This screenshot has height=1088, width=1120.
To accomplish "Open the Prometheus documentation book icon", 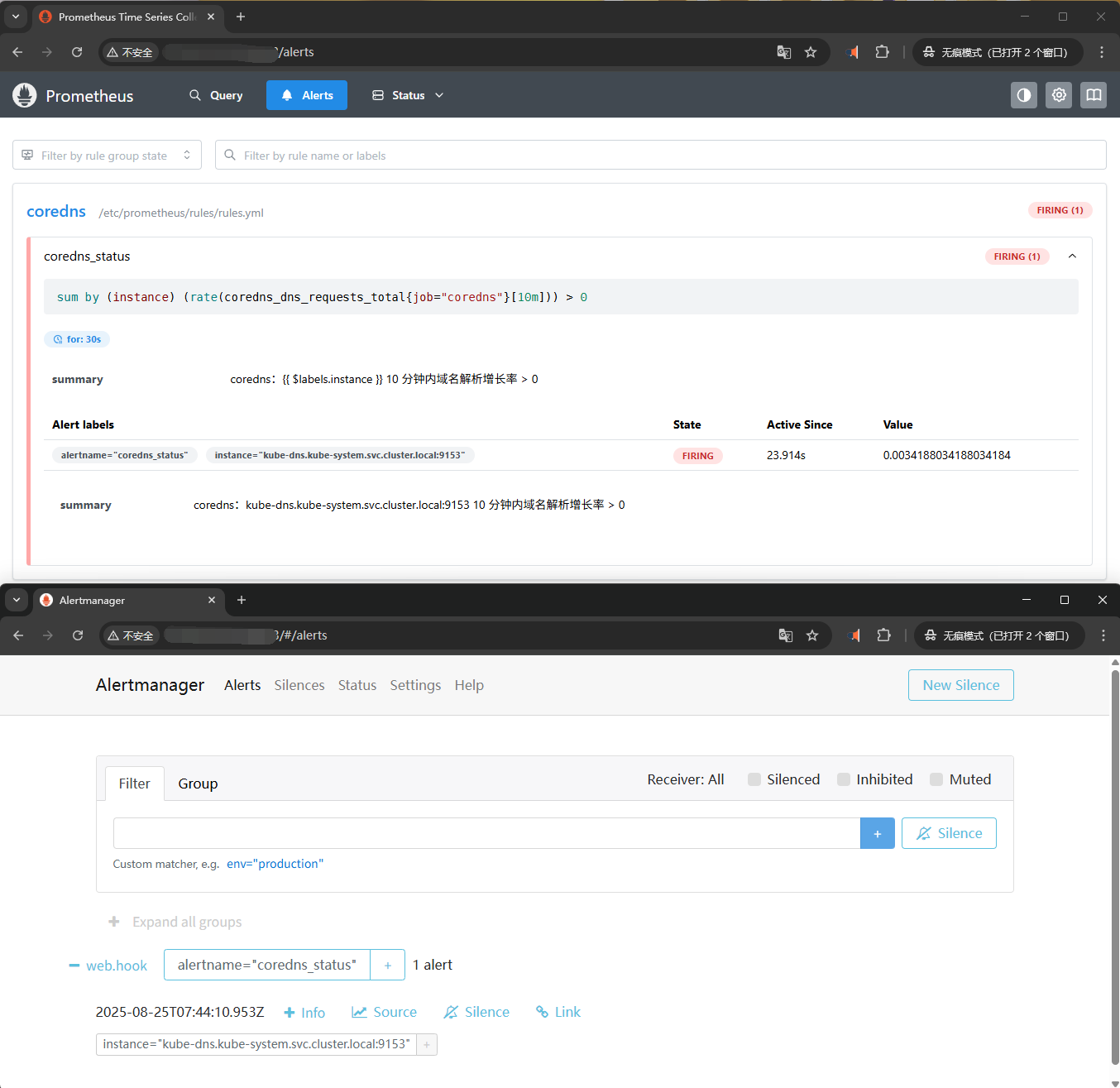I will point(1094,95).
